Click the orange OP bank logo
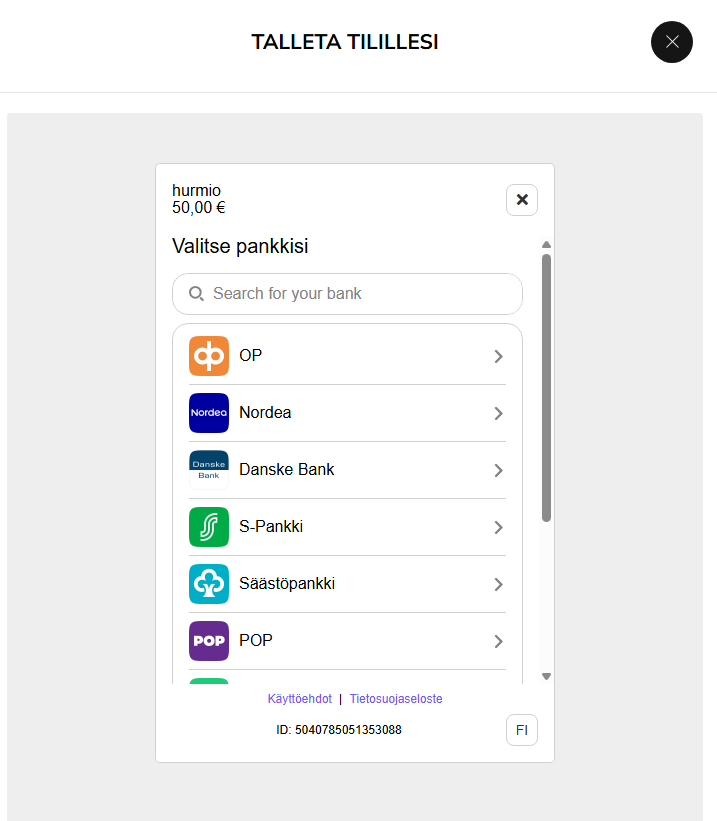 click(209, 356)
